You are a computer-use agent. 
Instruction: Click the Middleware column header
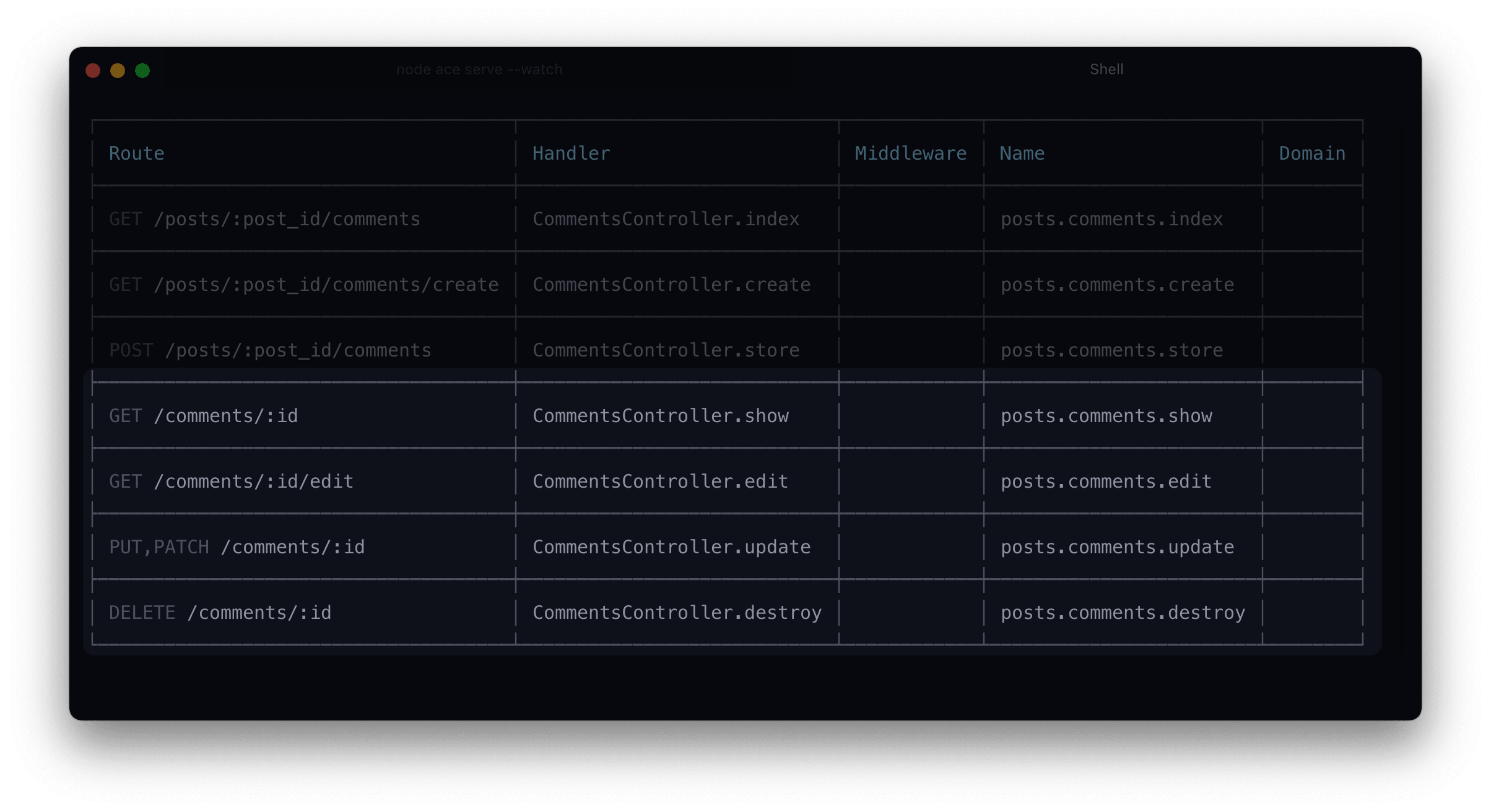point(910,153)
